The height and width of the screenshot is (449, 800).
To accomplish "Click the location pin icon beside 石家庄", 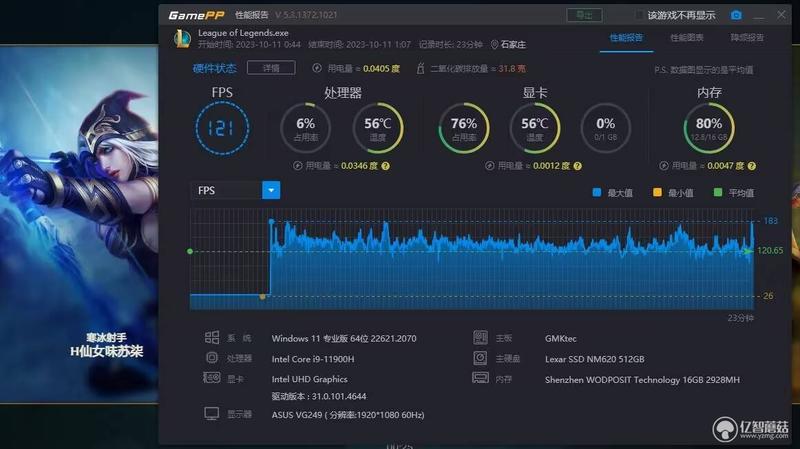I will tap(494, 45).
